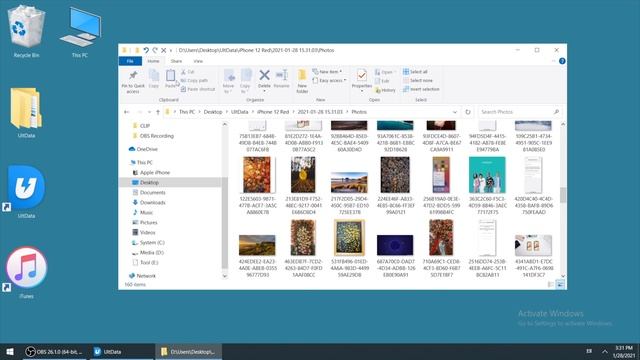Click This PC in the address breadcrumb
Image resolution: width=640 pixels, height=360 pixels.
[187, 112]
